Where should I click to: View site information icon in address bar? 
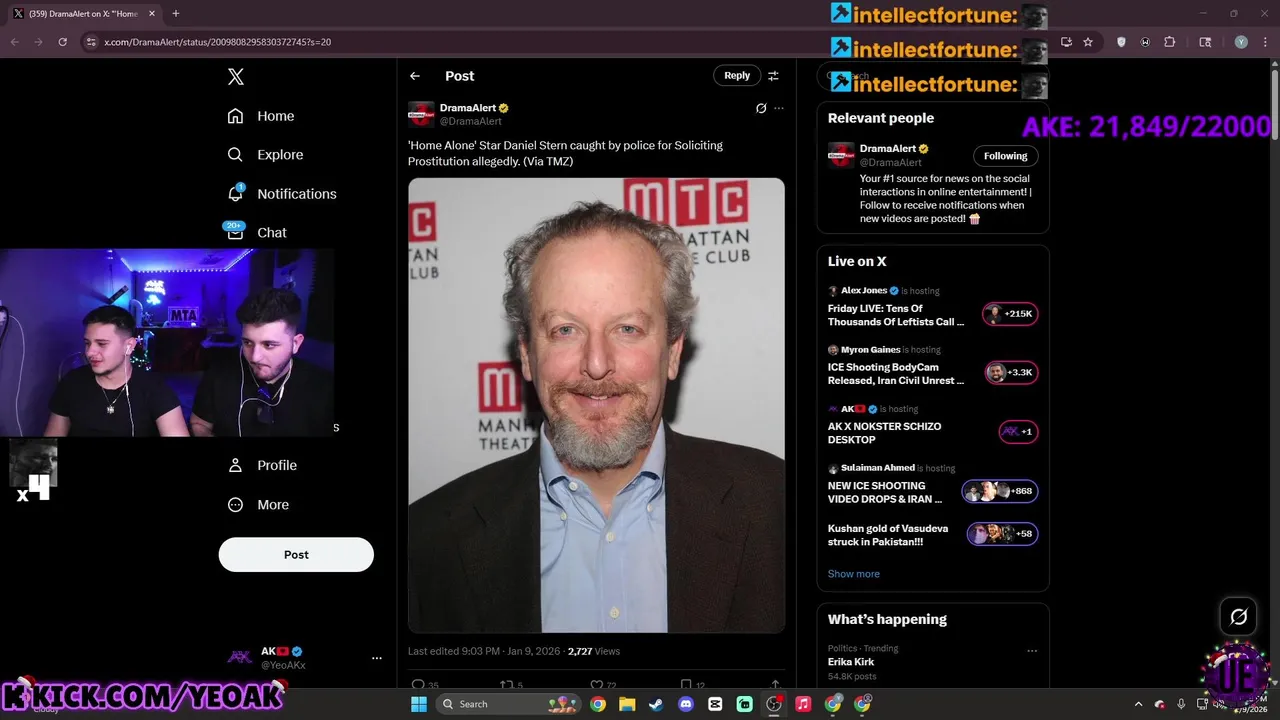coord(91,42)
